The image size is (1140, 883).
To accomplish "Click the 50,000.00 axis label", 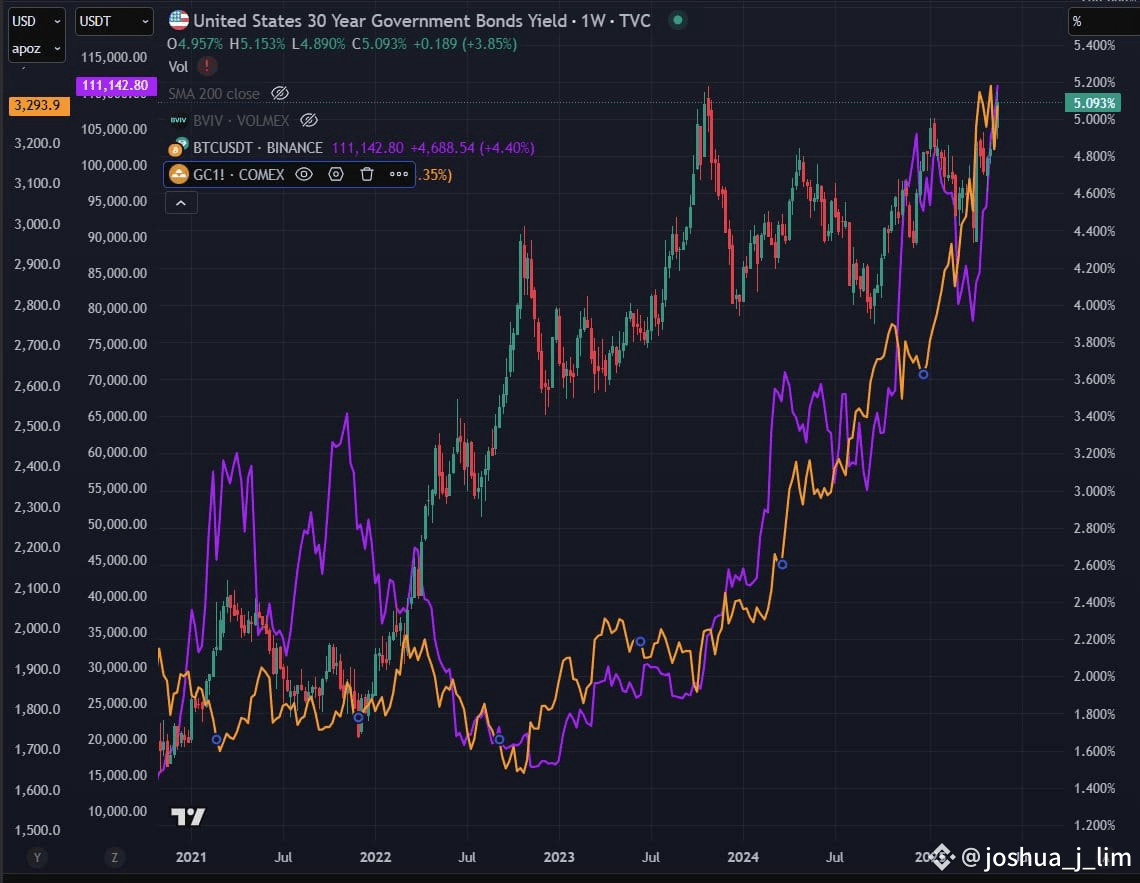I will (117, 524).
